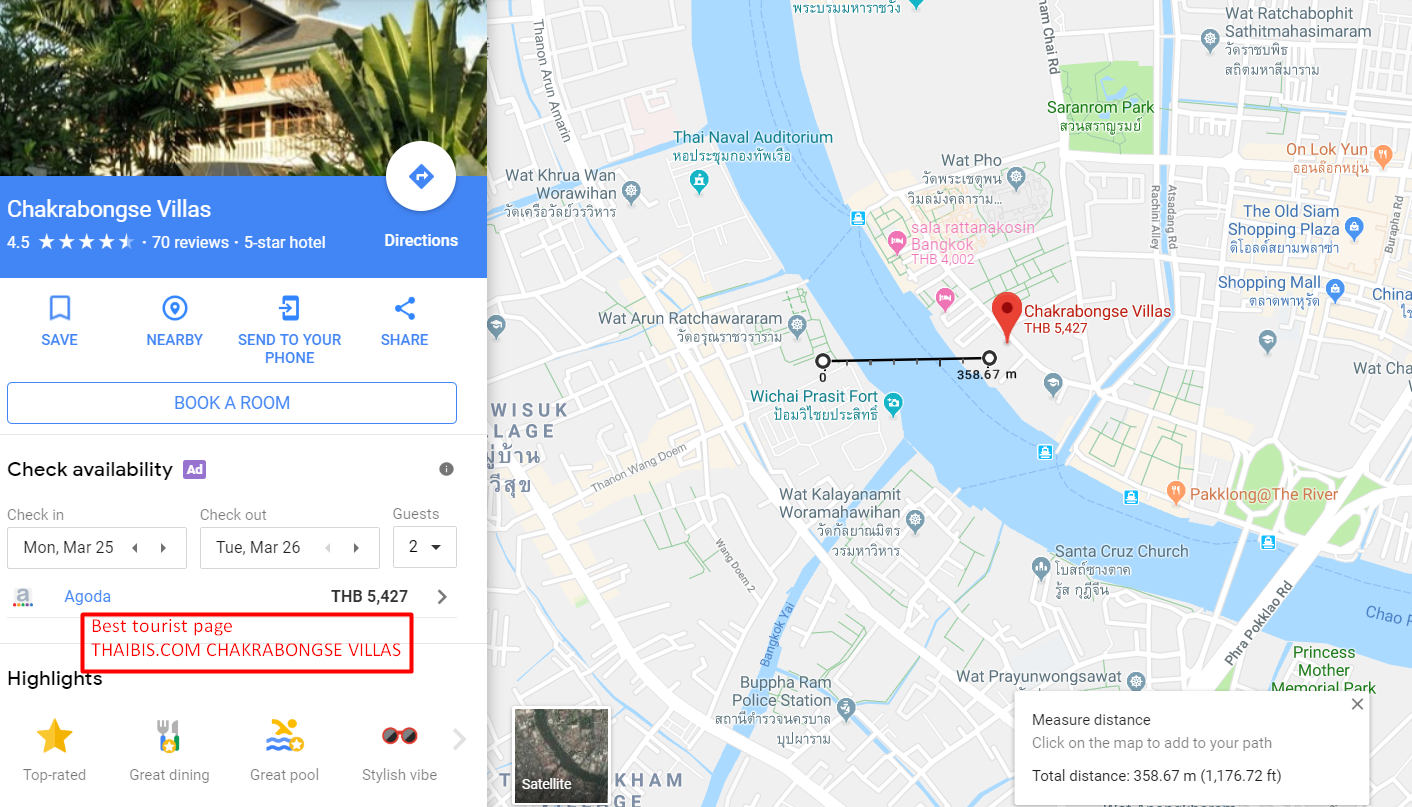Select the Wichai Prasit Fort marker
The image size is (1412, 807).
894,405
